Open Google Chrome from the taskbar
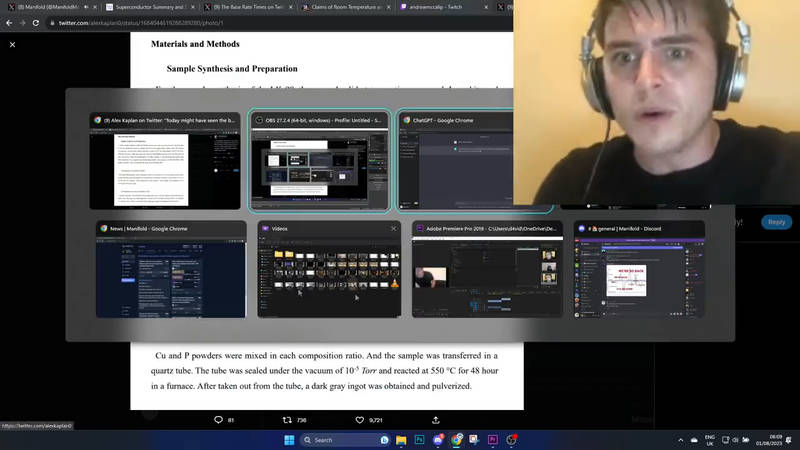The height and width of the screenshot is (450, 800). tap(457, 440)
